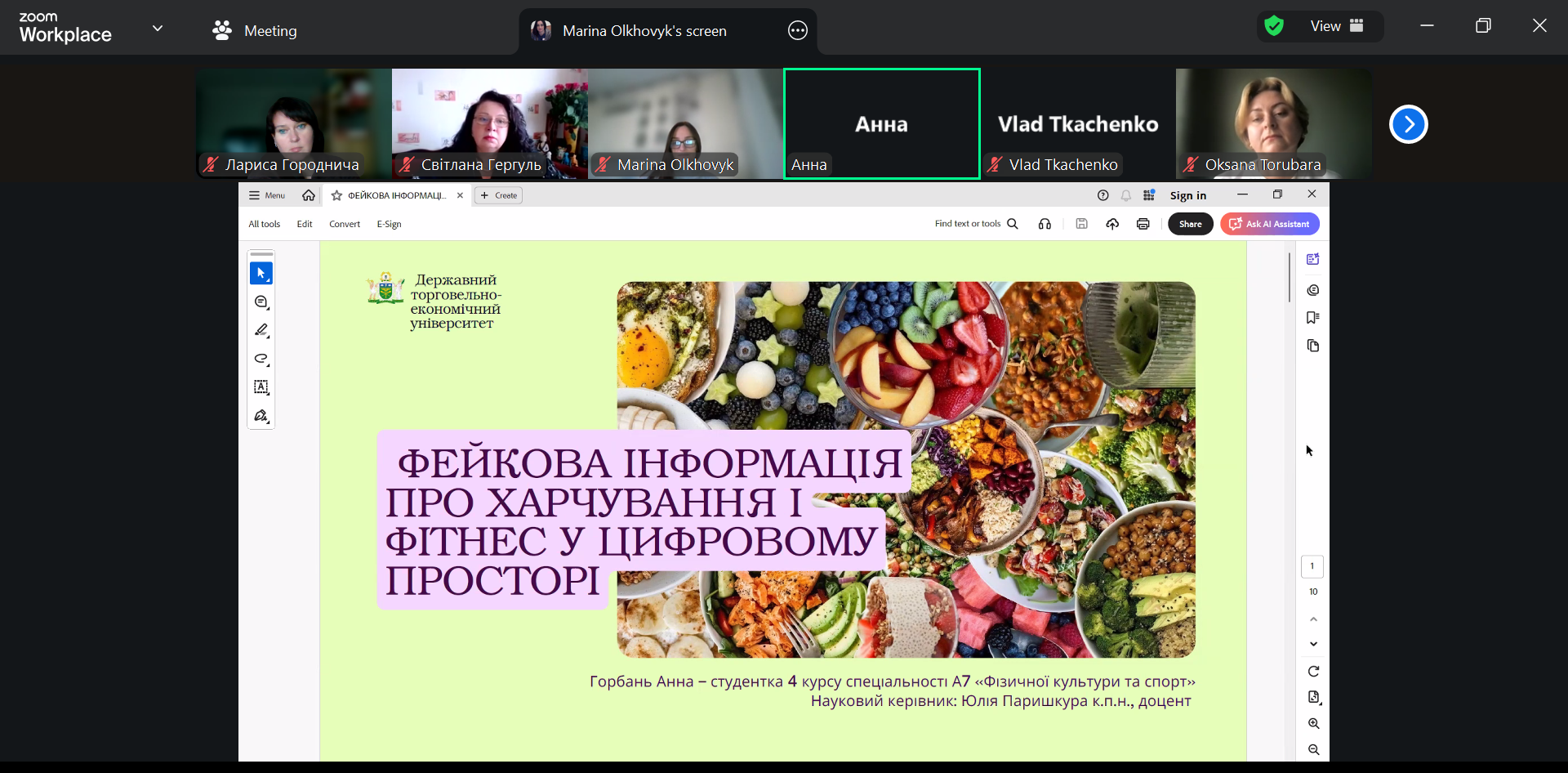
Task: Select the text box tool icon
Action: (x=261, y=387)
